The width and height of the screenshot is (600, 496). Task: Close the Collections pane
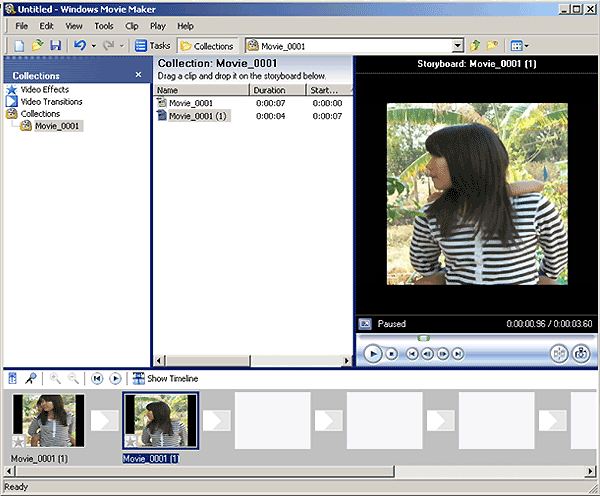click(x=139, y=75)
